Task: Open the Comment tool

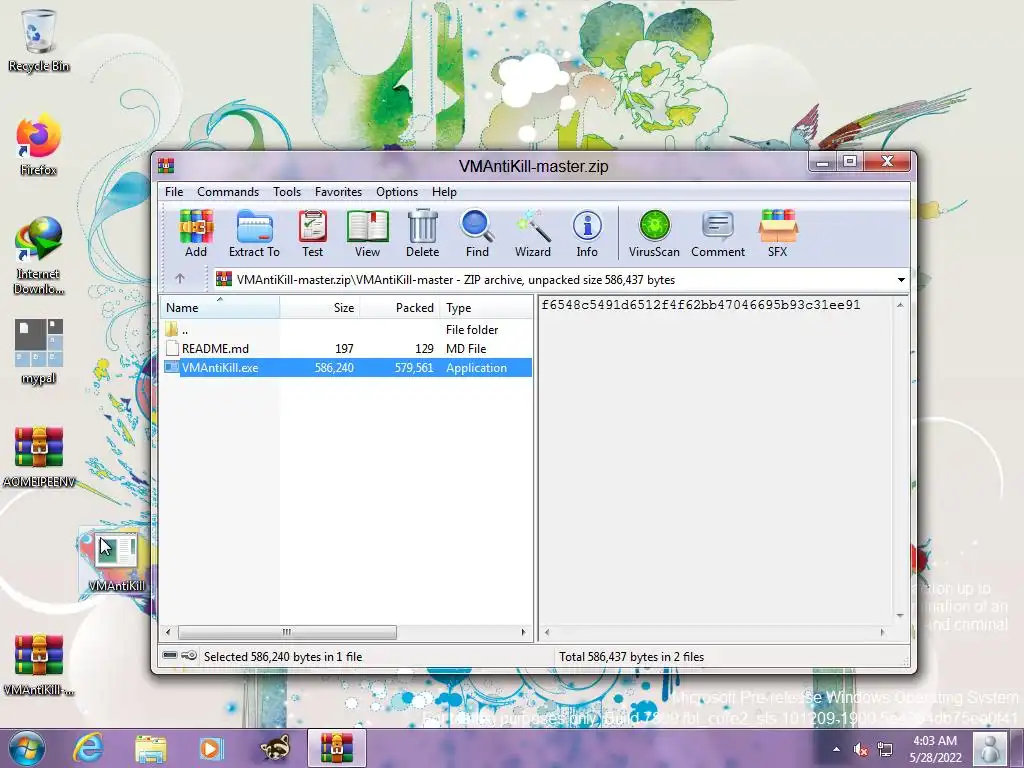Action: pyautogui.click(x=718, y=233)
